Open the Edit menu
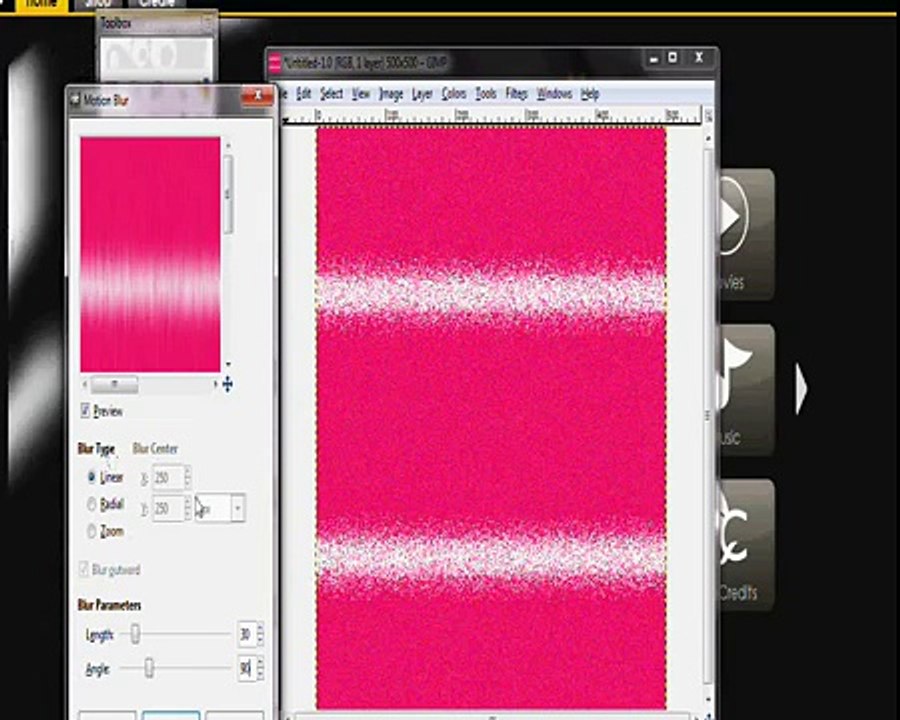900x720 pixels. pos(304,94)
